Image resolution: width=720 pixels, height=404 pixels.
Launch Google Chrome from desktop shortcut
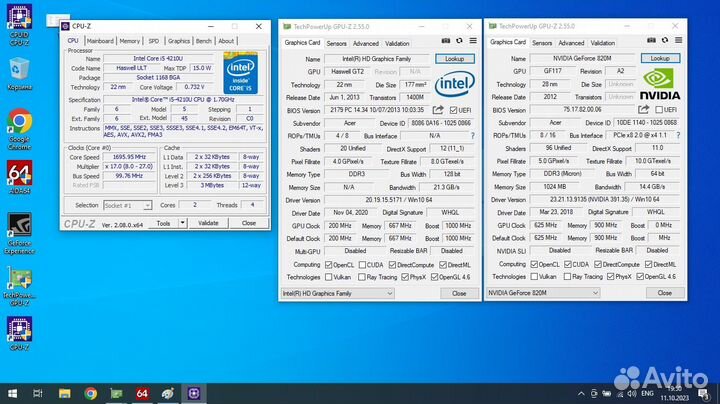point(19,129)
